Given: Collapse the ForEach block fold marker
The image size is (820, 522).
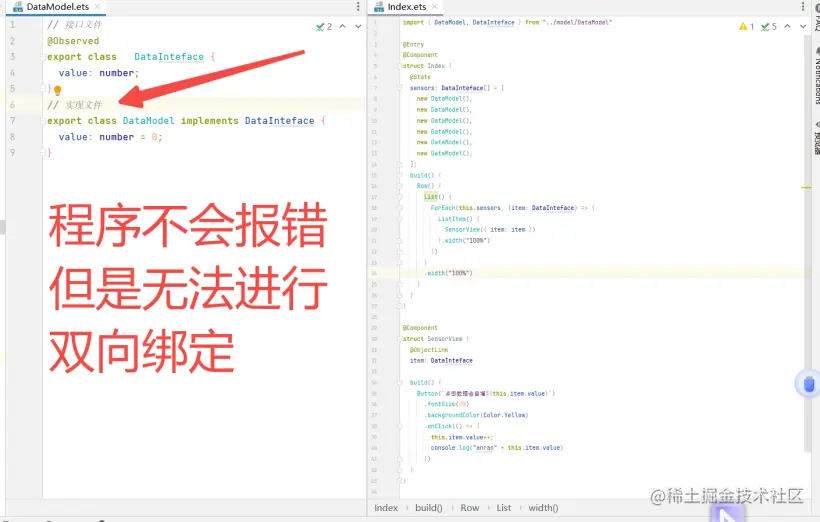Looking at the screenshot, I should coord(400,208).
